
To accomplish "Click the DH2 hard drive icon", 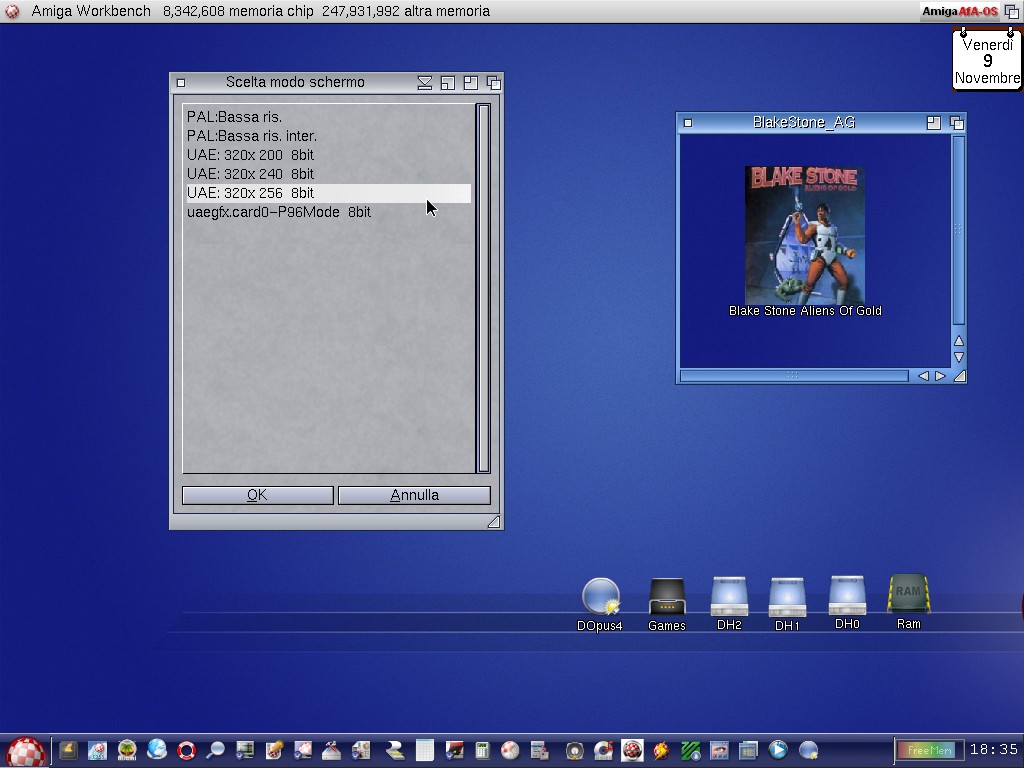I will pyautogui.click(x=729, y=596).
